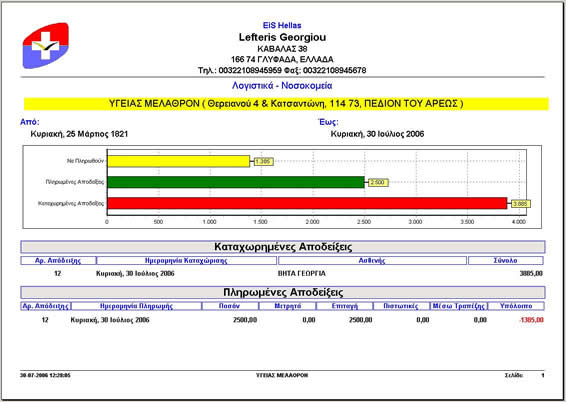Viewport: 566px width, 402px height.
Task: Click the red balance value '-1385,00'
Action: [531, 320]
